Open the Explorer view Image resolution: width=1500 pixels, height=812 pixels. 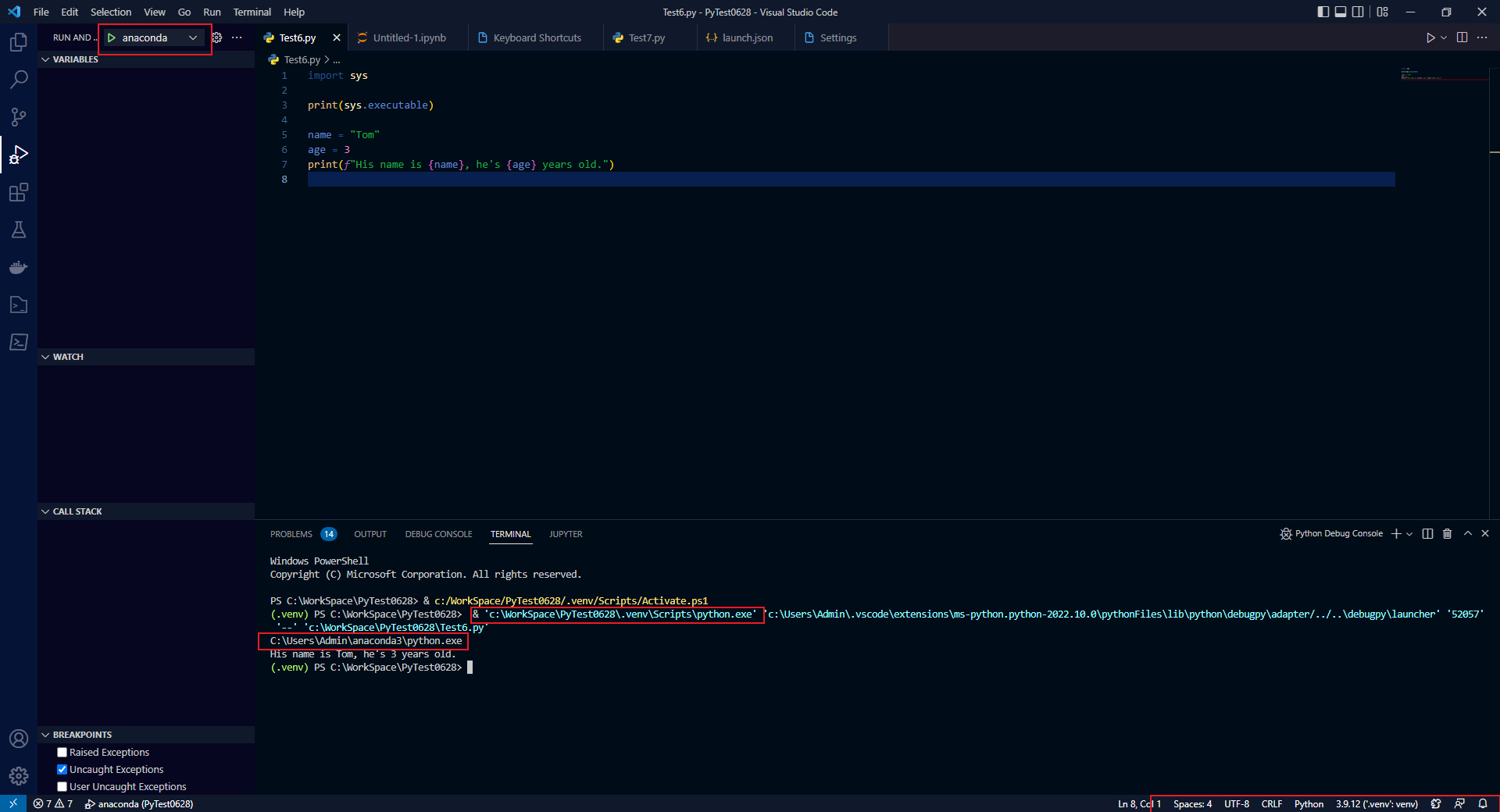[x=19, y=41]
